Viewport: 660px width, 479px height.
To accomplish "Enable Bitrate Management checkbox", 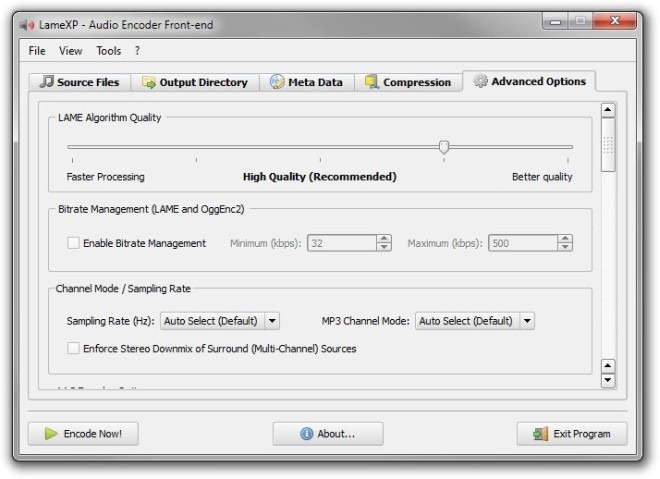I will 73,243.
